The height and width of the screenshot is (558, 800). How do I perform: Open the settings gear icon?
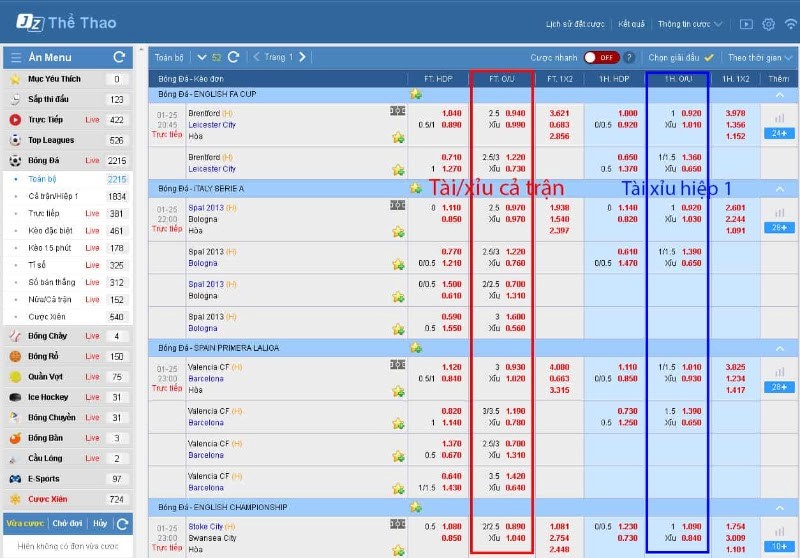tap(768, 24)
